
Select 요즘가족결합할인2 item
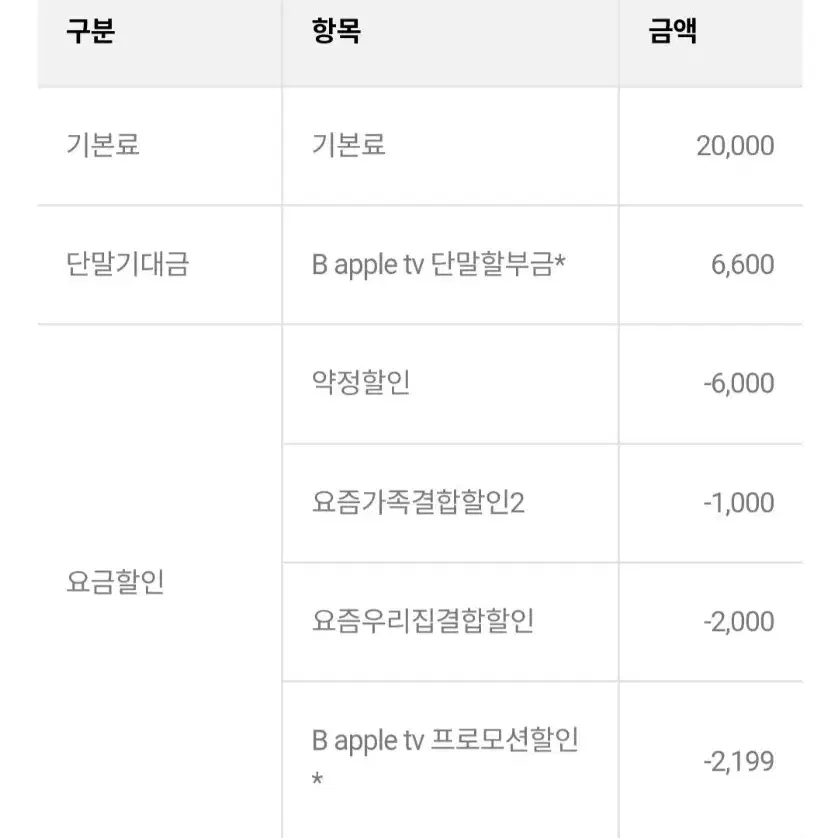click(x=418, y=502)
